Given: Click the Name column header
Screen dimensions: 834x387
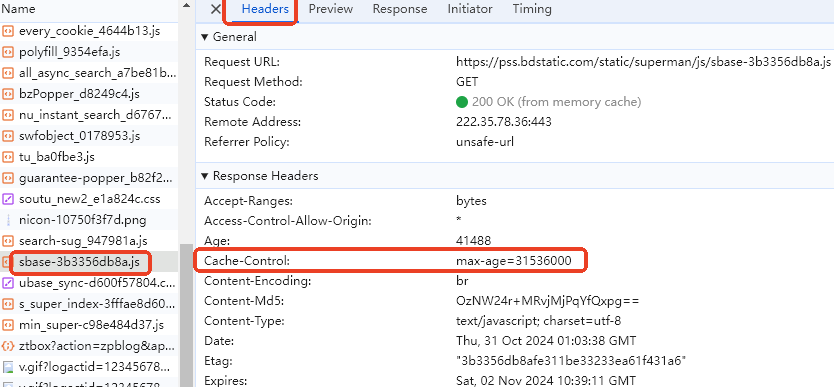Looking at the screenshot, I should point(18,9).
